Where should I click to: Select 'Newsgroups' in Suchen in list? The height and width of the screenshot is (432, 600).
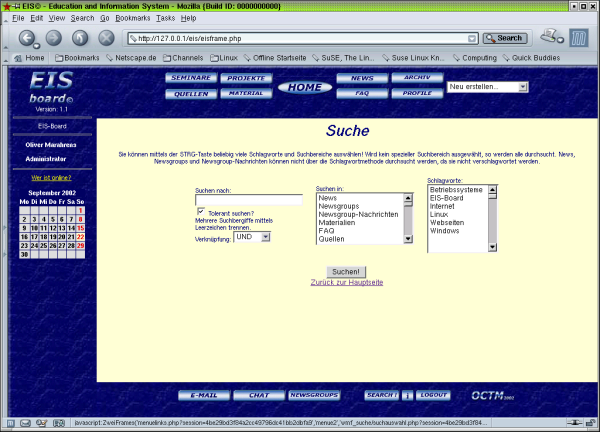tap(340, 207)
